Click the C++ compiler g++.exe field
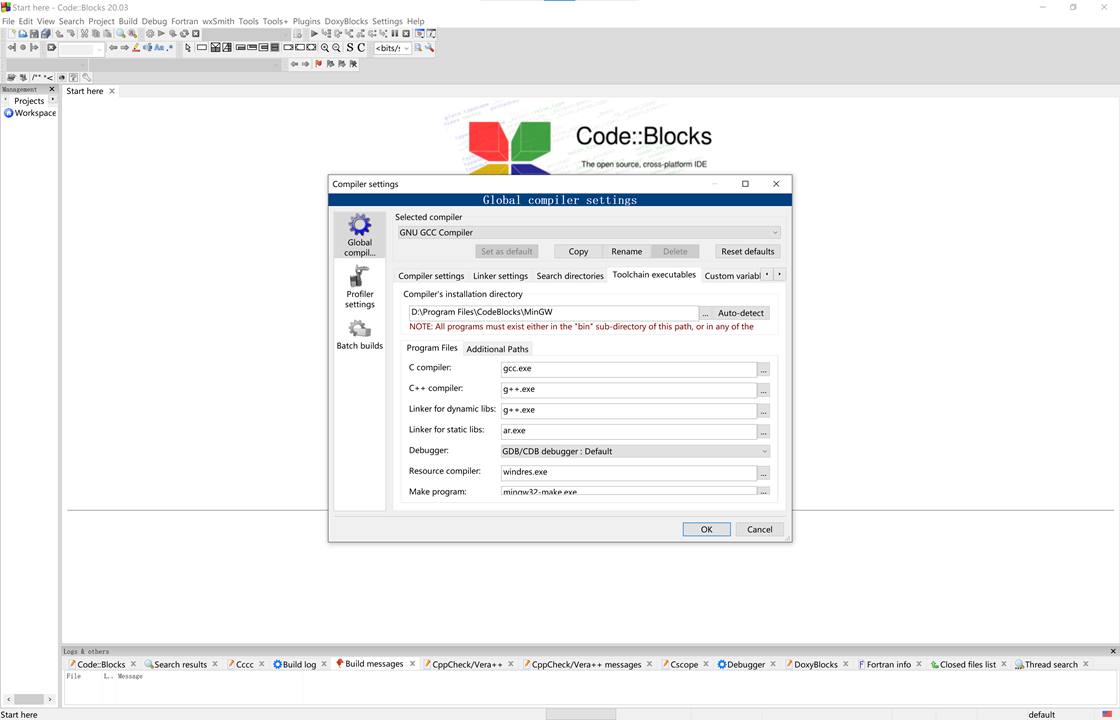Viewport: 1120px width, 720px height. coord(629,389)
